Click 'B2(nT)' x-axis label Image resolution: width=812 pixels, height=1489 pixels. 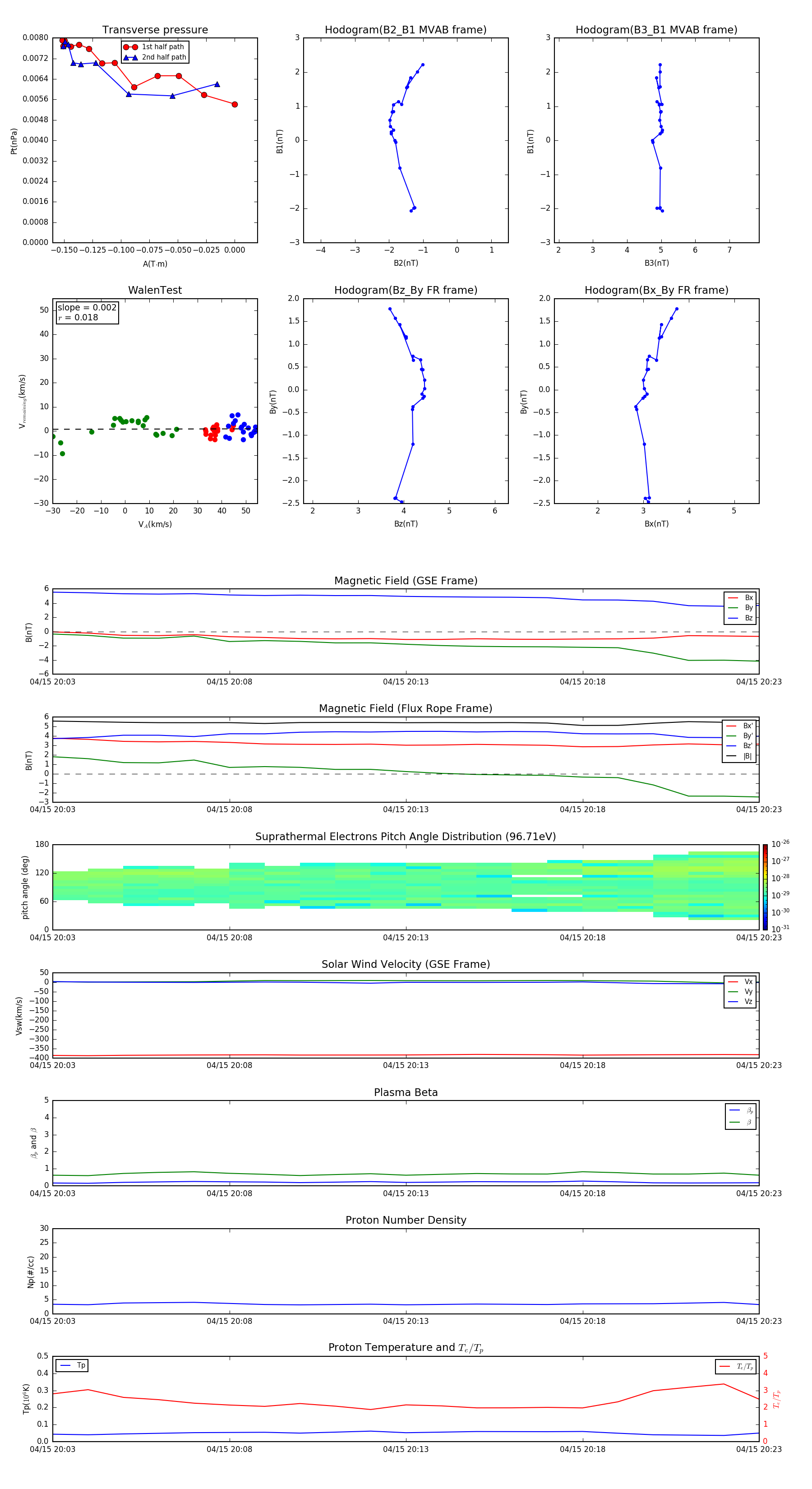tap(406, 264)
